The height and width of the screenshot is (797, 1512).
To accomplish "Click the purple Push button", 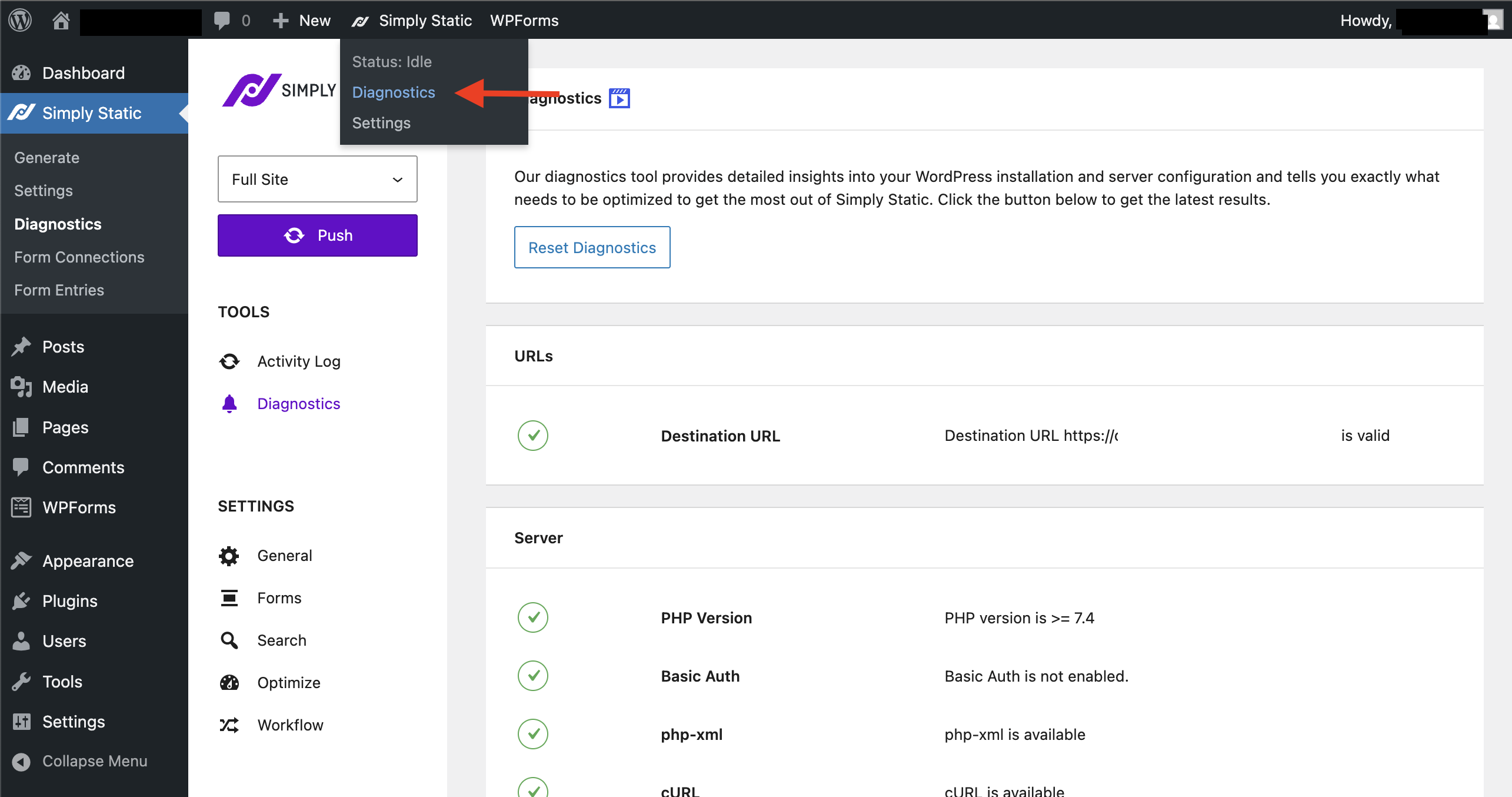I will [317, 235].
